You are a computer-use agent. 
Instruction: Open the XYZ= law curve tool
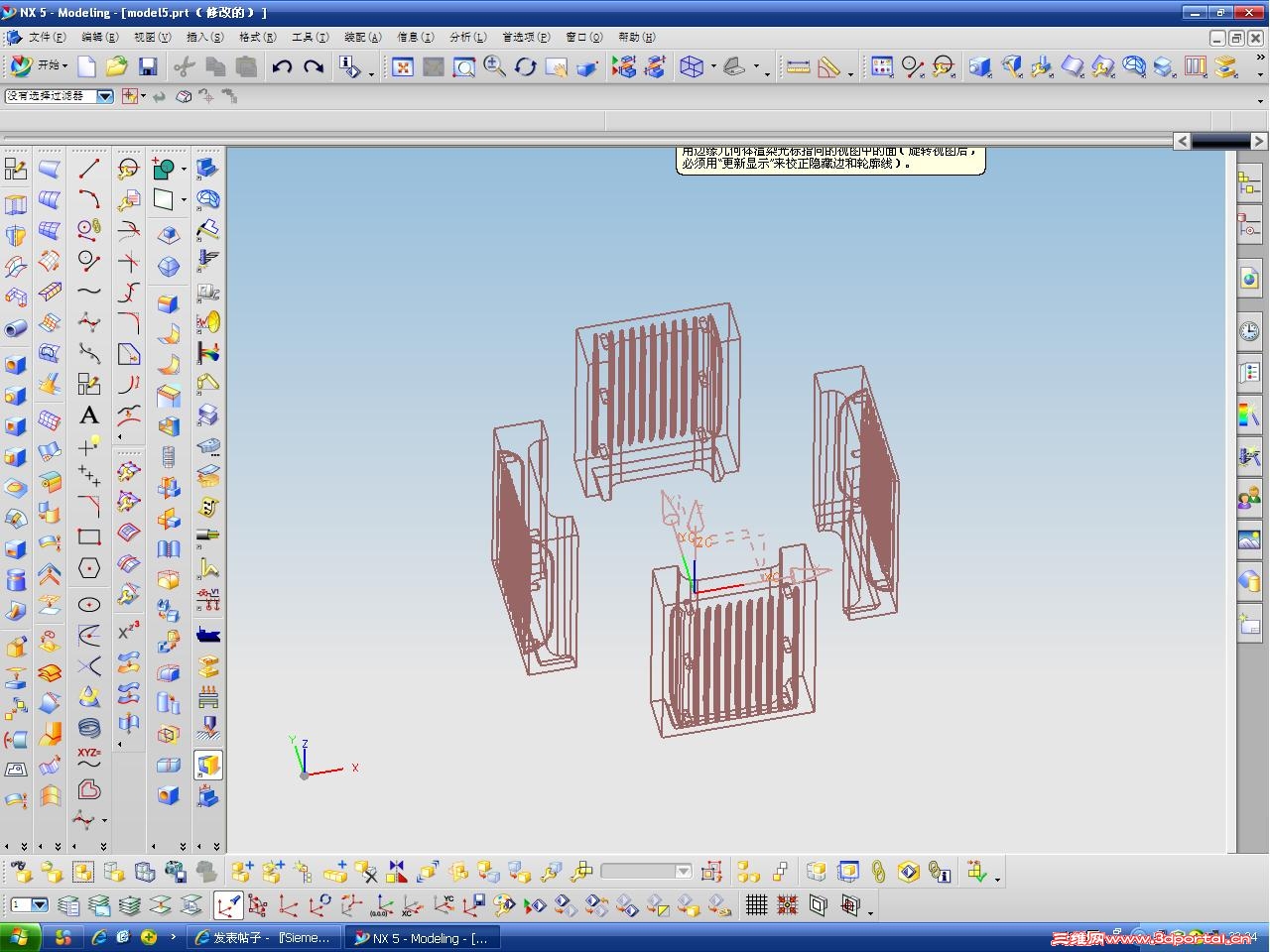(89, 759)
